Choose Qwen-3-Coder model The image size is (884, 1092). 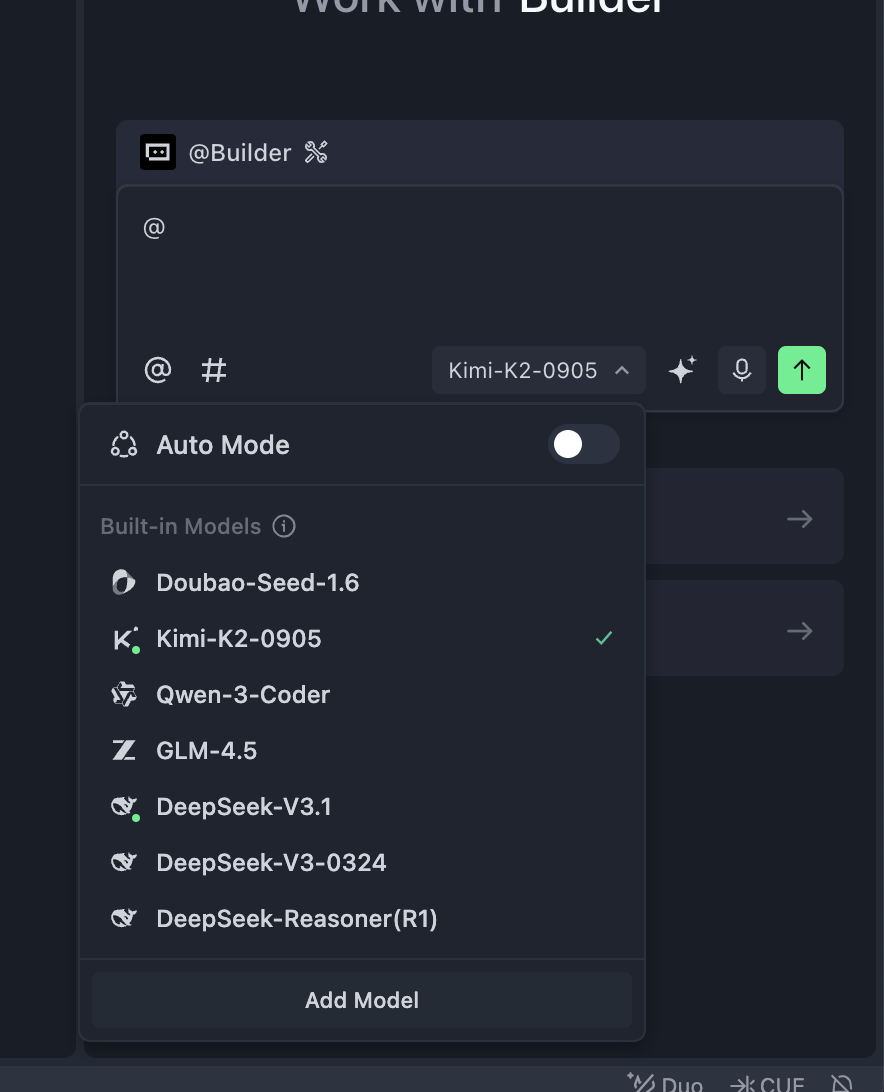(x=243, y=695)
